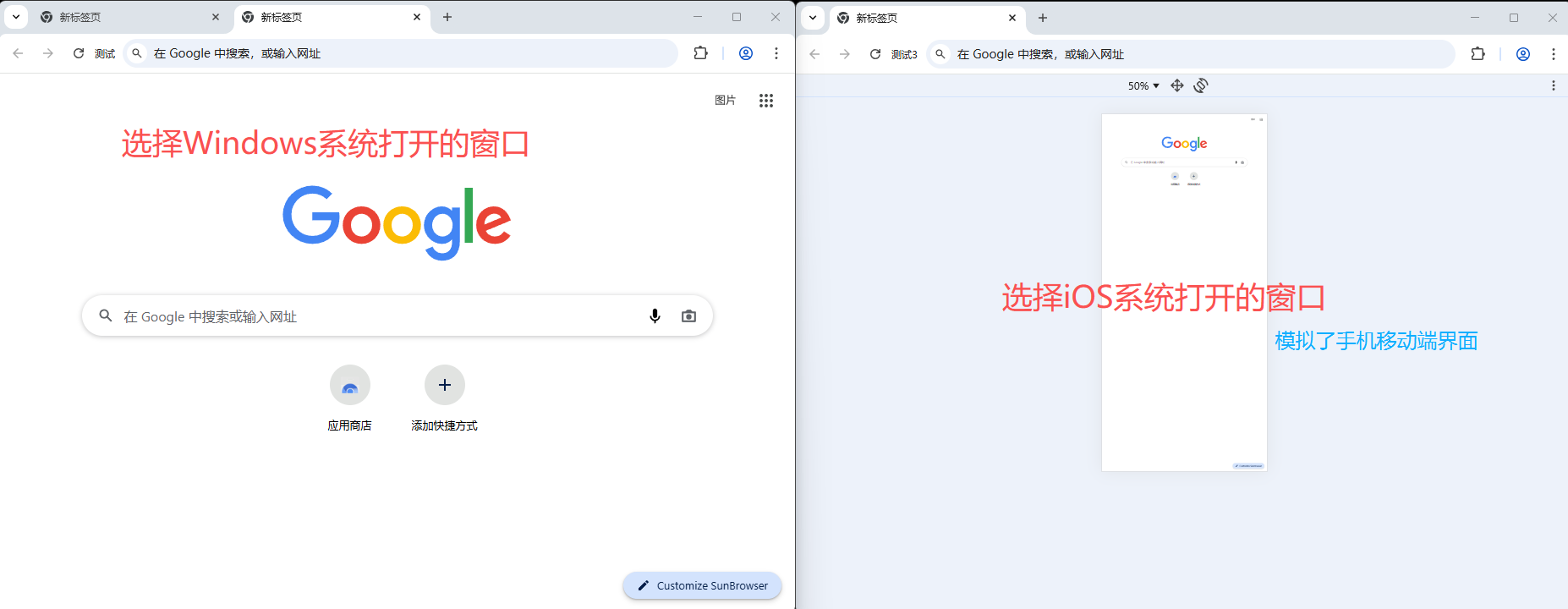The width and height of the screenshot is (1568, 609).
Task: Start voice search with microphone icon
Action: [x=655, y=315]
